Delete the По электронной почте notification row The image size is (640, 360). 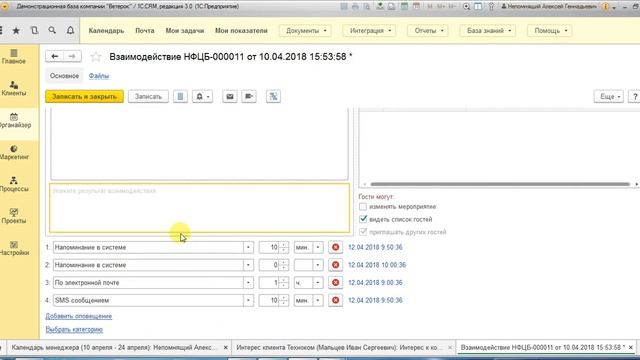[336, 282]
